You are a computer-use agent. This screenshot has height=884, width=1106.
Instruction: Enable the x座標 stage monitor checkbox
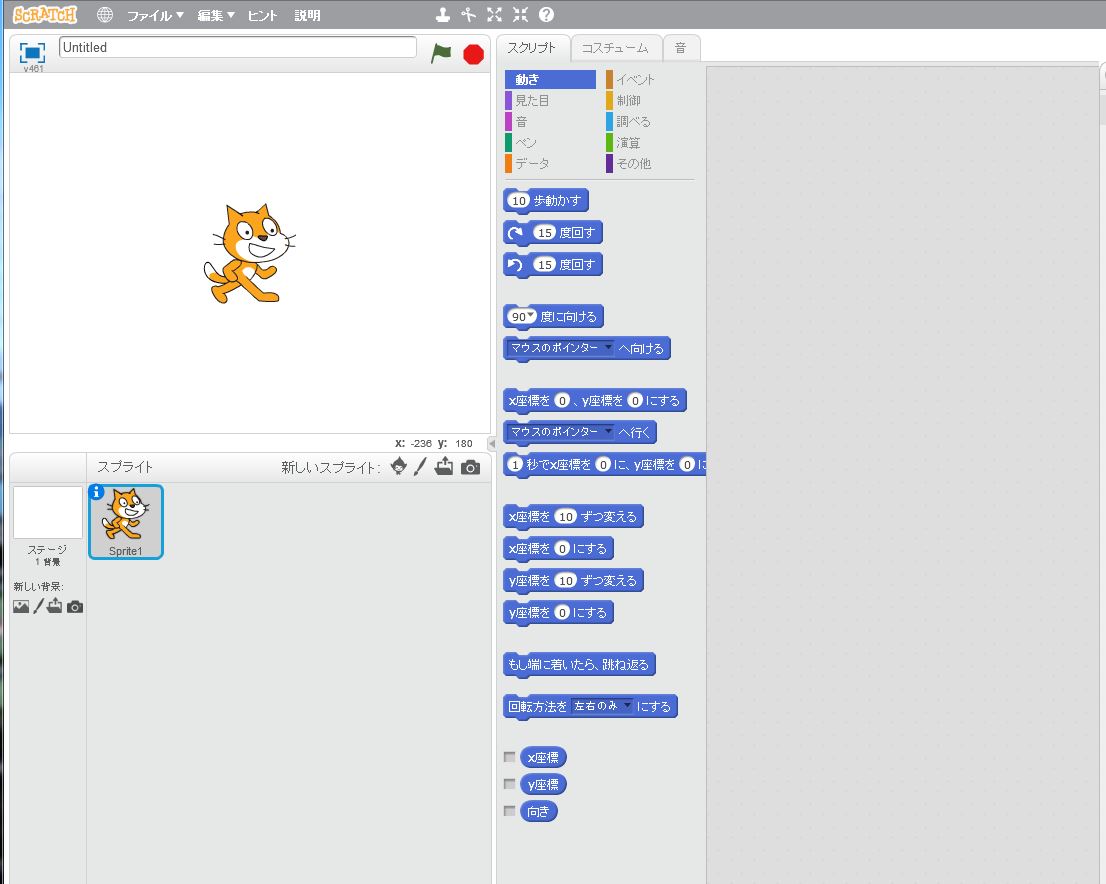pyautogui.click(x=510, y=757)
